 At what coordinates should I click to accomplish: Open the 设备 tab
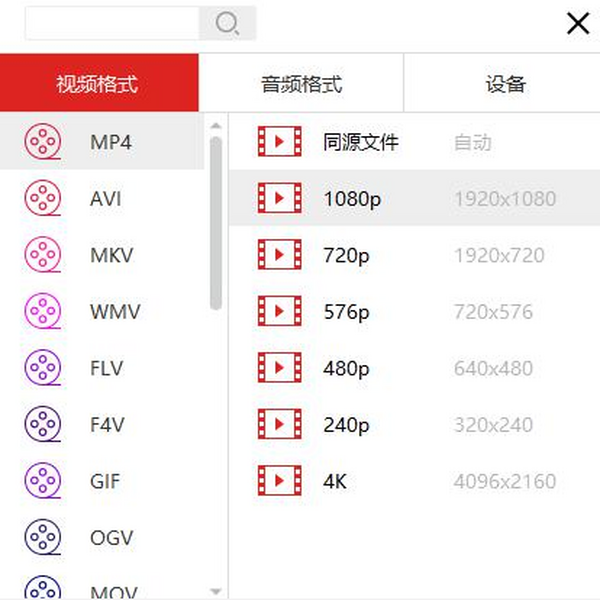coord(502,83)
